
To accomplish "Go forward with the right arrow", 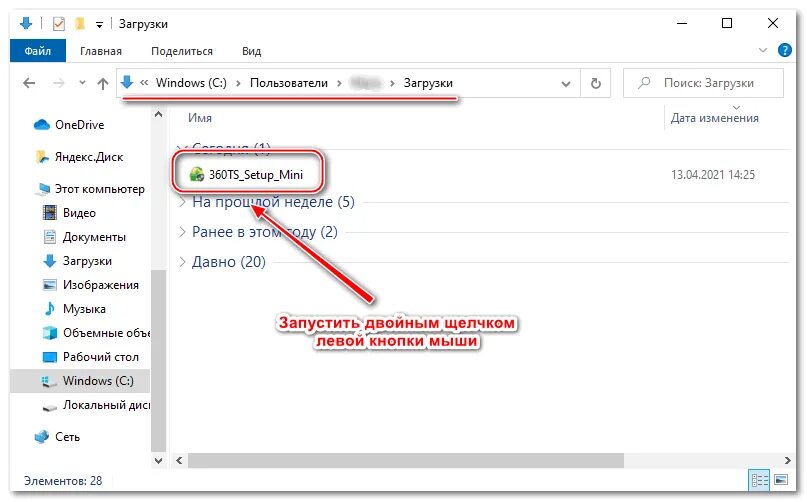I will tap(59, 83).
